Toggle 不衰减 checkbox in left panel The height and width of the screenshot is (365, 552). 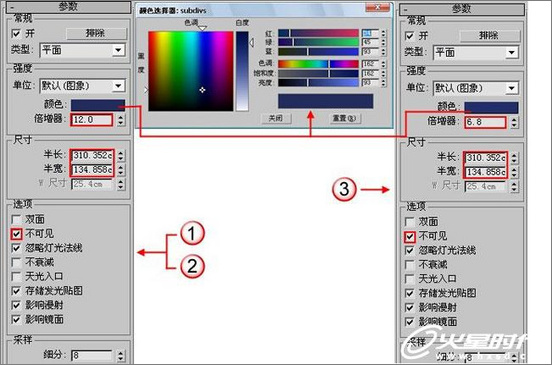click(16, 263)
